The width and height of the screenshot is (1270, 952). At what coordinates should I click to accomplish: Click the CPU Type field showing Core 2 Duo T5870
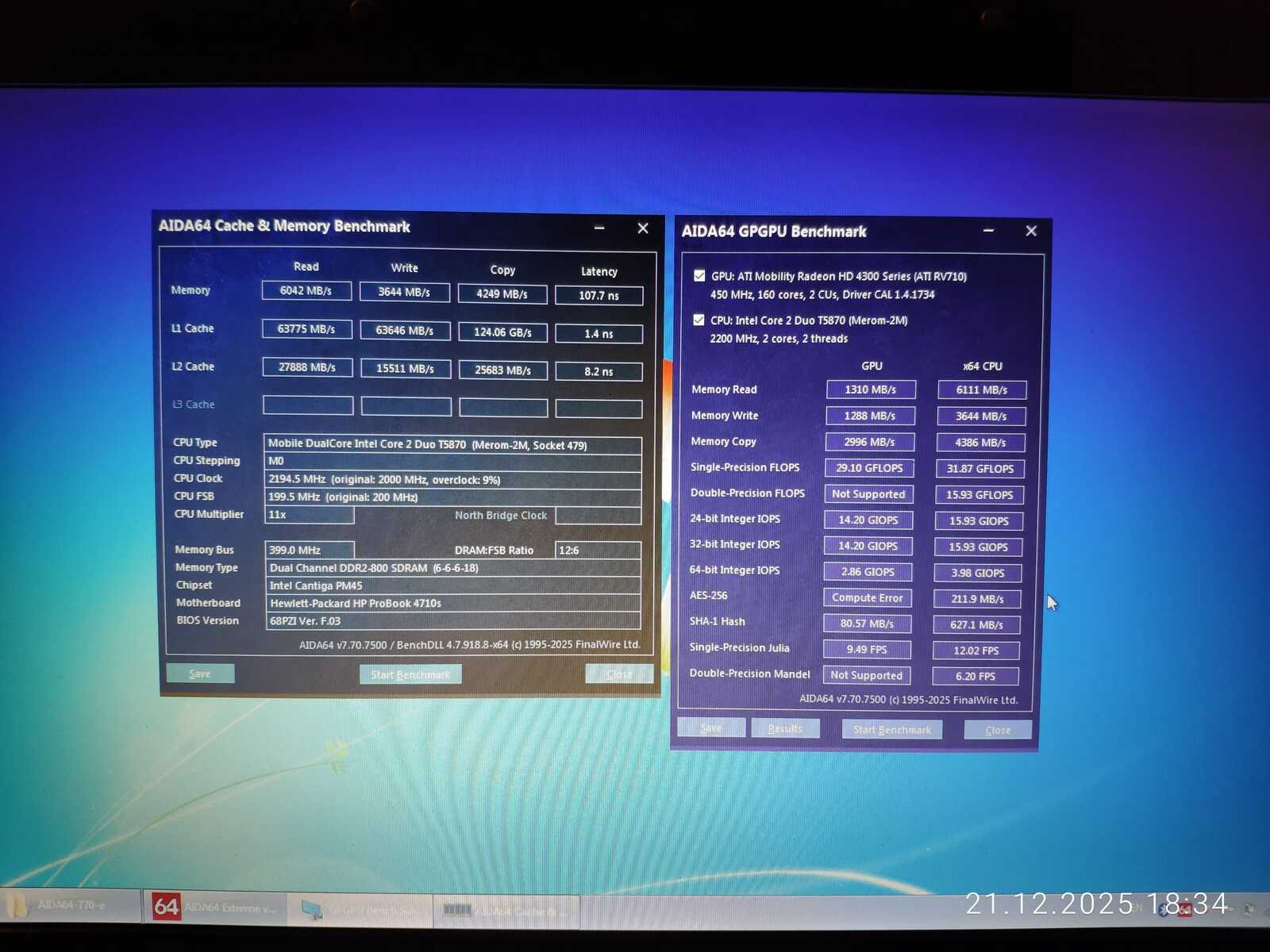click(453, 444)
